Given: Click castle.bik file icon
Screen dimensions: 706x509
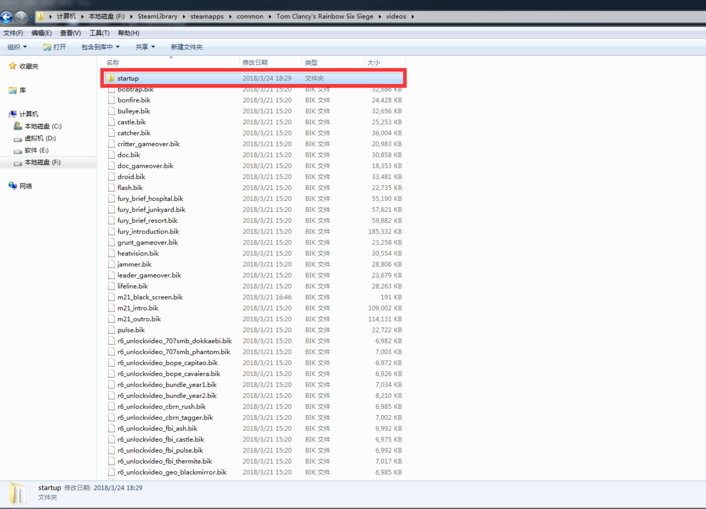Looking at the screenshot, I should pos(111,122).
